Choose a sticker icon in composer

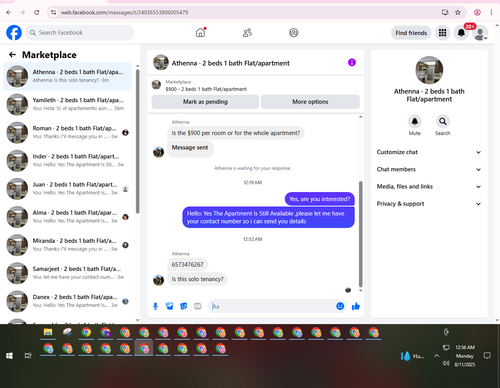(x=184, y=306)
